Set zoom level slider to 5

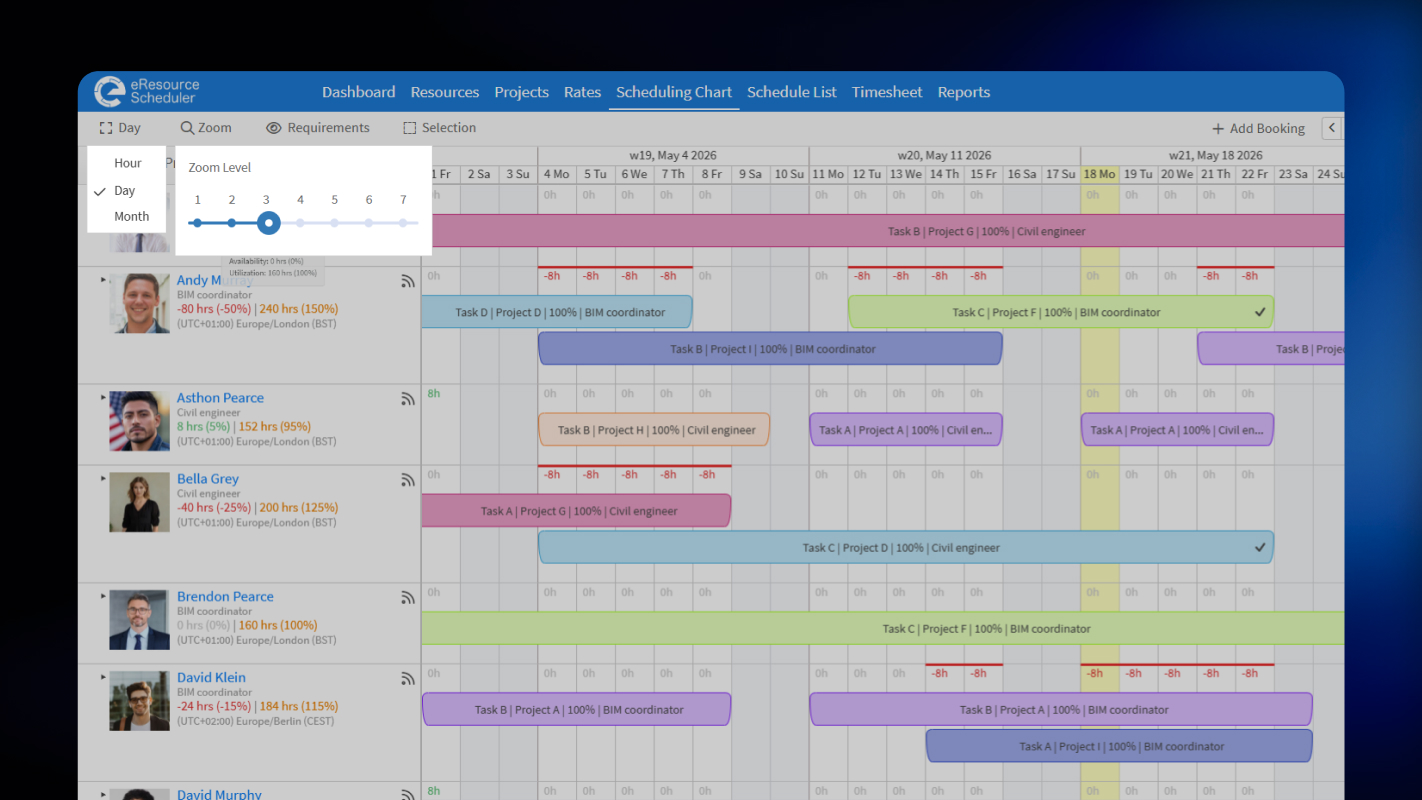pyautogui.click(x=334, y=223)
